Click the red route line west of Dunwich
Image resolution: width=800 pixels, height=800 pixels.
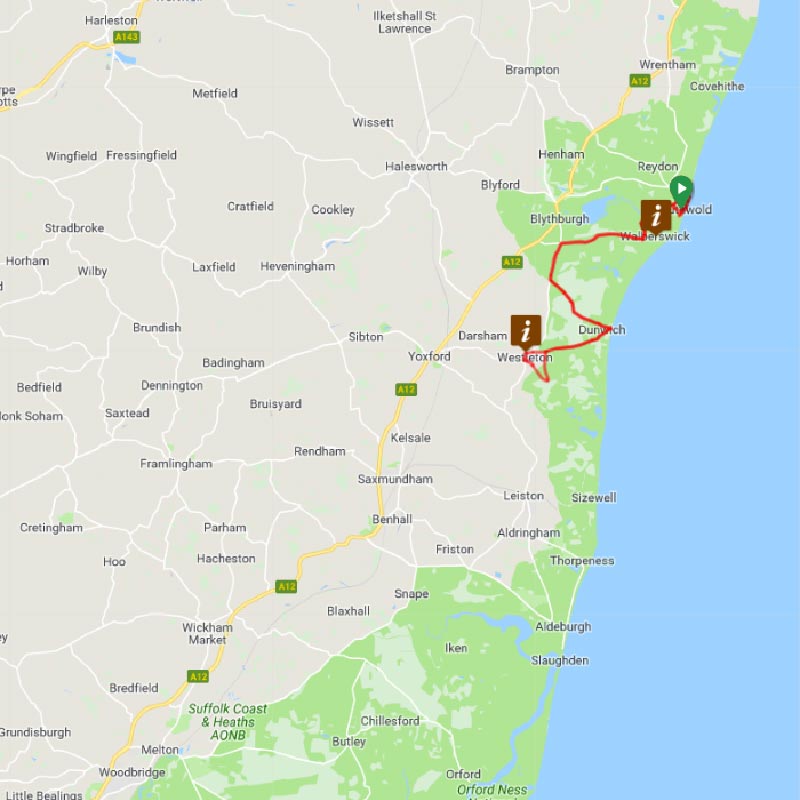coord(564,296)
